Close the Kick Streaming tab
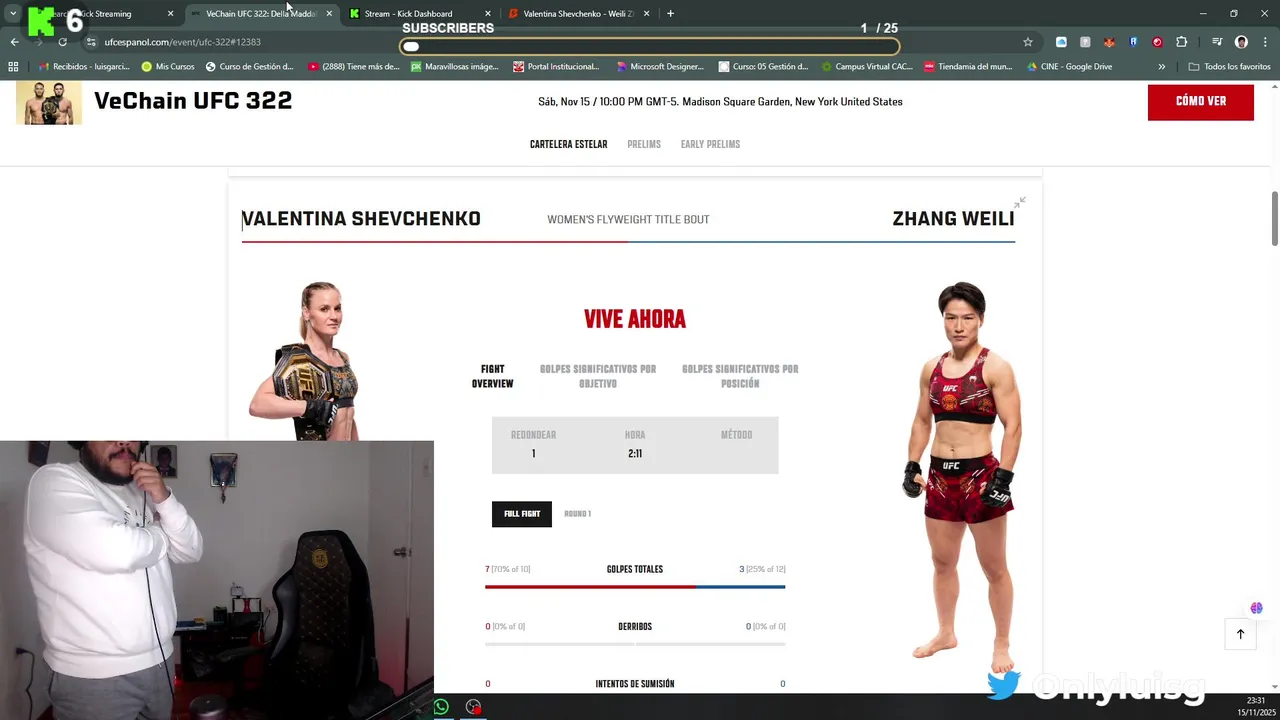The width and height of the screenshot is (1280, 720). coord(170,14)
